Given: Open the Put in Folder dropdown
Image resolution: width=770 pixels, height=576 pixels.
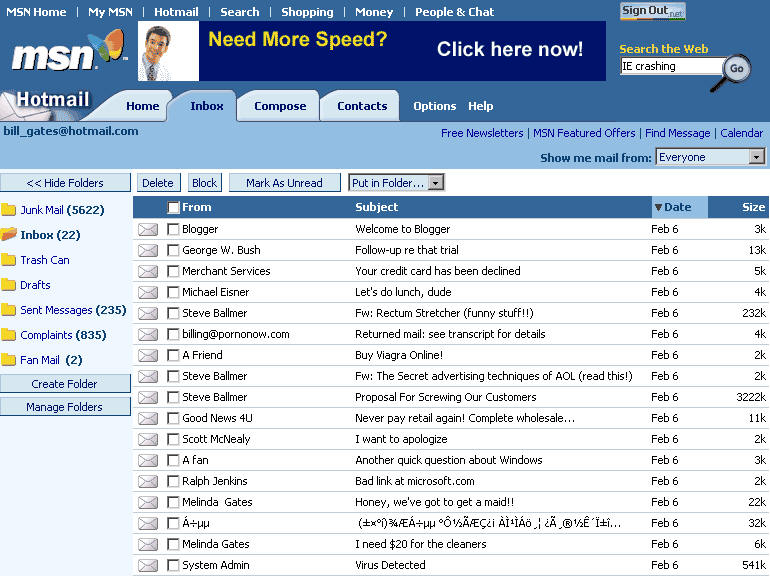Looking at the screenshot, I should point(396,183).
